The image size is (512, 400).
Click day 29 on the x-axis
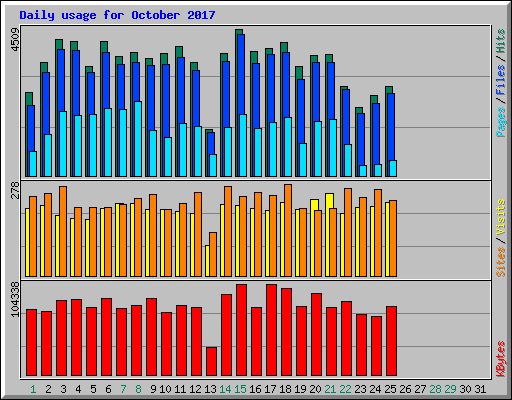click(450, 389)
